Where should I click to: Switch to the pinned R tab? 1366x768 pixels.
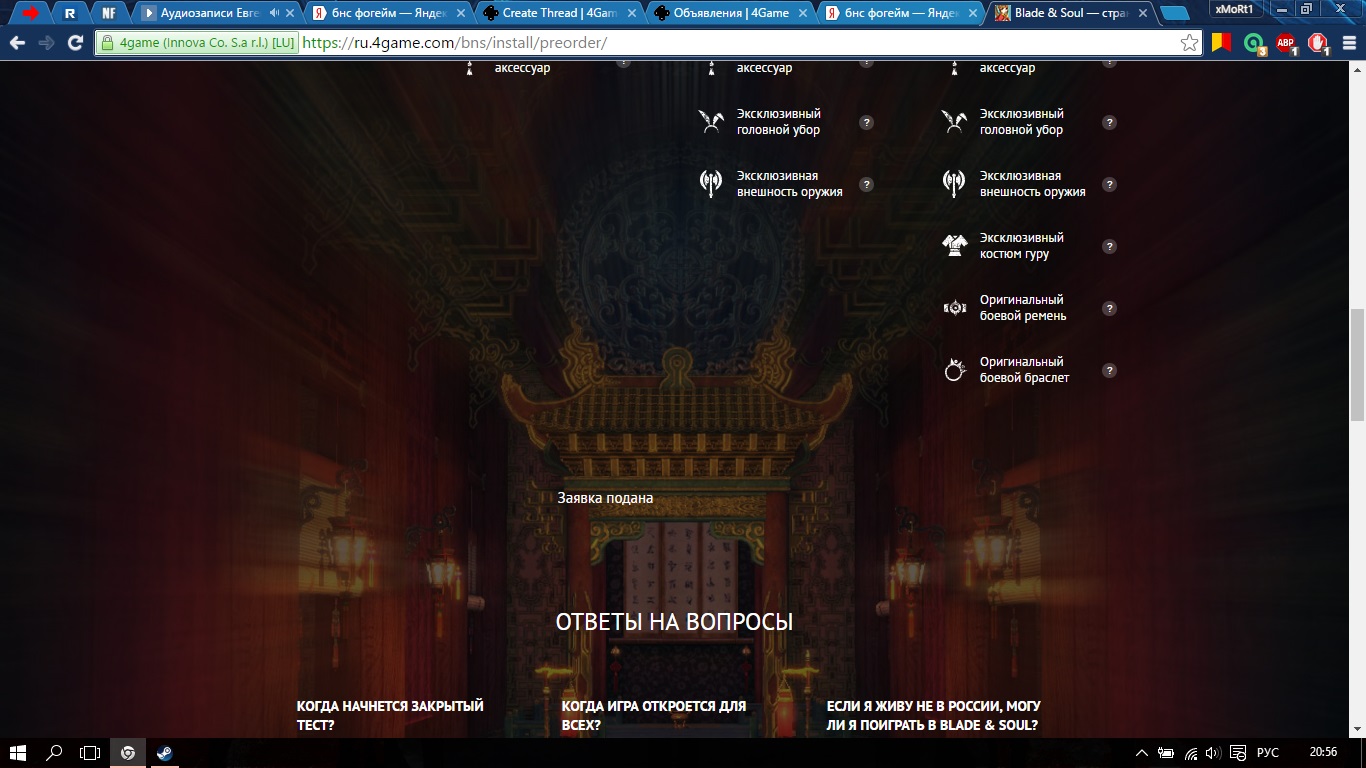[69, 13]
